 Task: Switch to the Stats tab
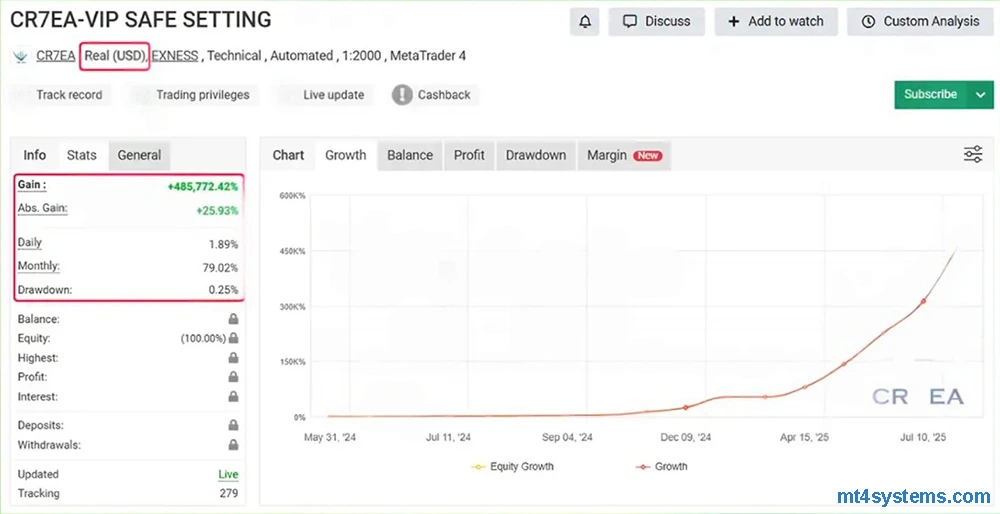pyautogui.click(x=82, y=155)
